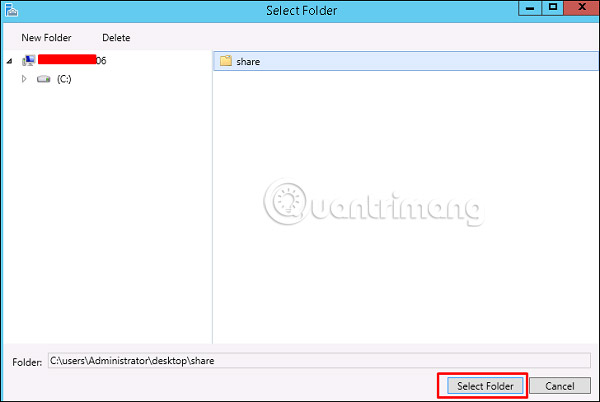600x402 pixels.
Task: Close the Select Folder window
Action: tap(582, 7)
